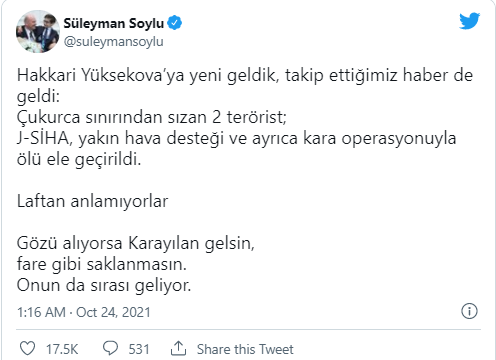This screenshot has height=360, width=496.
Task: Click the share upload arrow icon
Action: 178,348
